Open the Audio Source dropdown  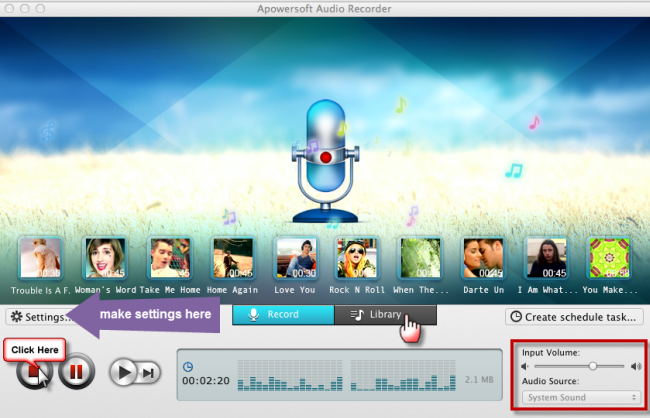[x=581, y=397]
